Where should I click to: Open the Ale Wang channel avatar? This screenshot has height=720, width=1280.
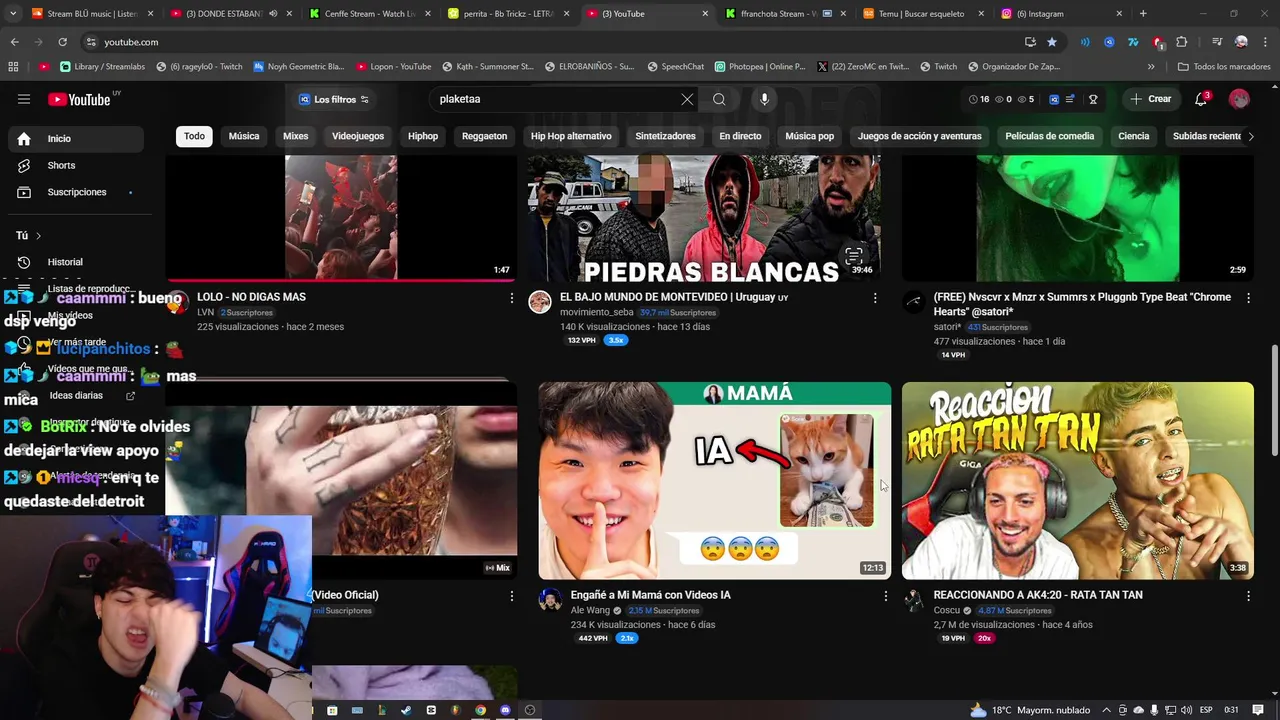pyautogui.click(x=550, y=600)
